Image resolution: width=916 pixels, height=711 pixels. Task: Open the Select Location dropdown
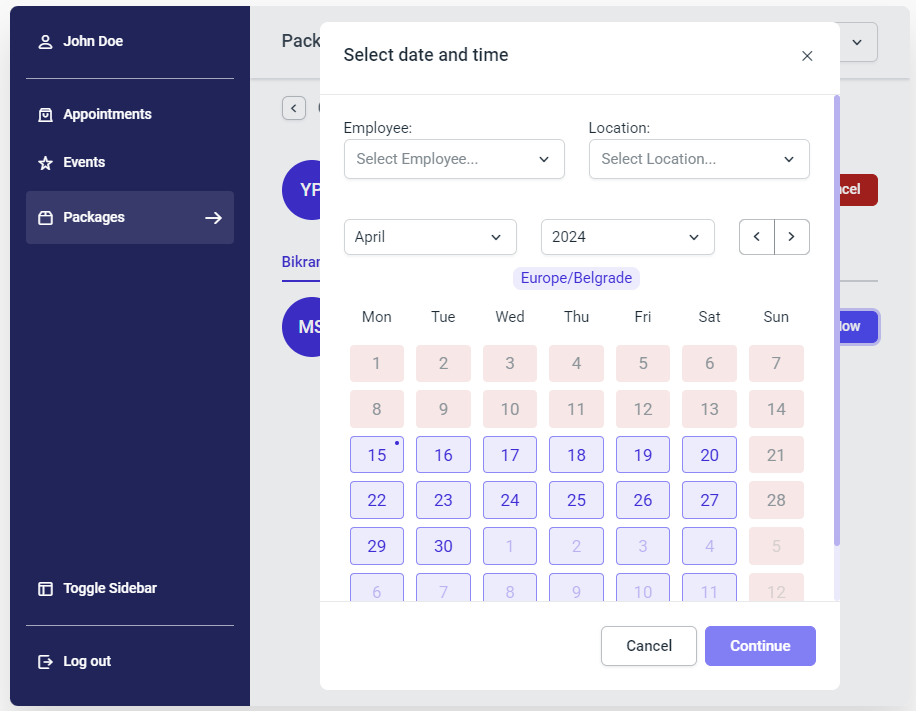coord(699,159)
